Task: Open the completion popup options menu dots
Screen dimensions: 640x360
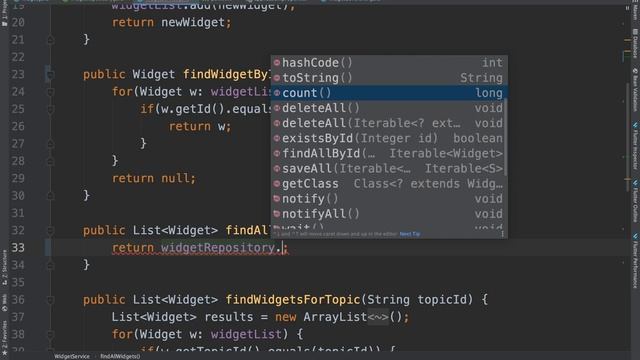Action: tap(502, 234)
